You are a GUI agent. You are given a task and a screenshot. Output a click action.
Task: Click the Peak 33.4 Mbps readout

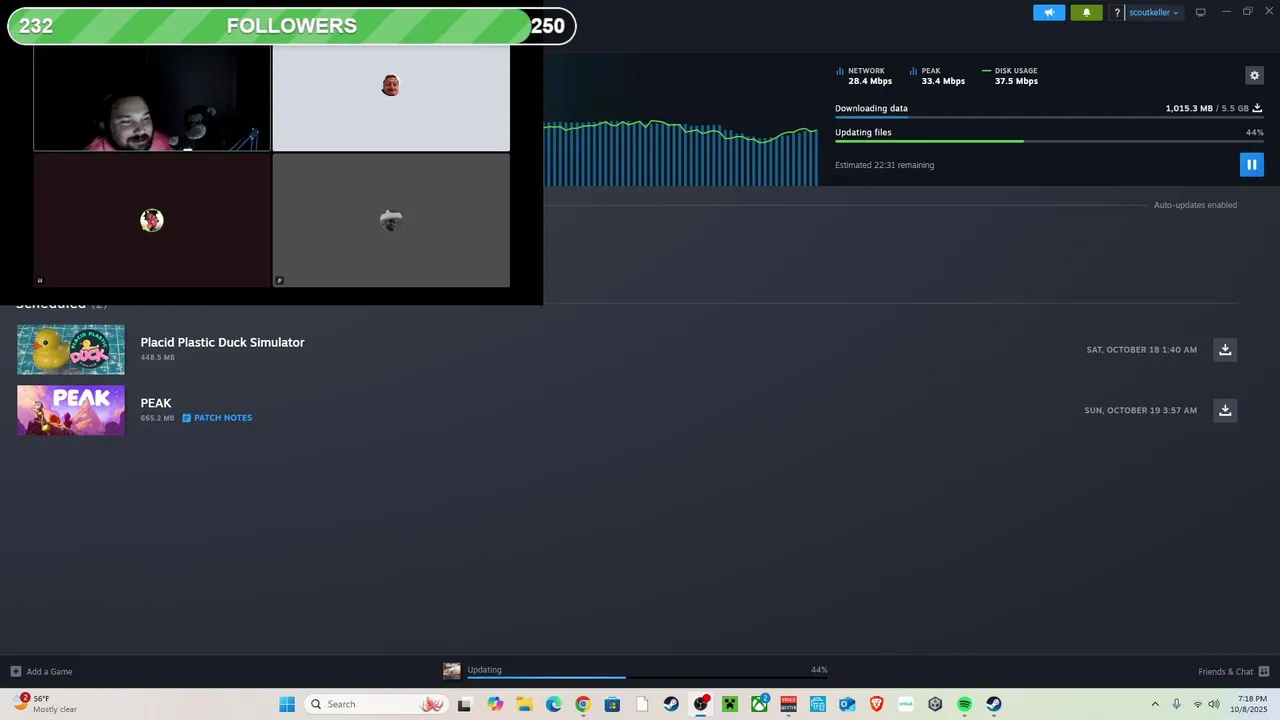tap(937, 76)
